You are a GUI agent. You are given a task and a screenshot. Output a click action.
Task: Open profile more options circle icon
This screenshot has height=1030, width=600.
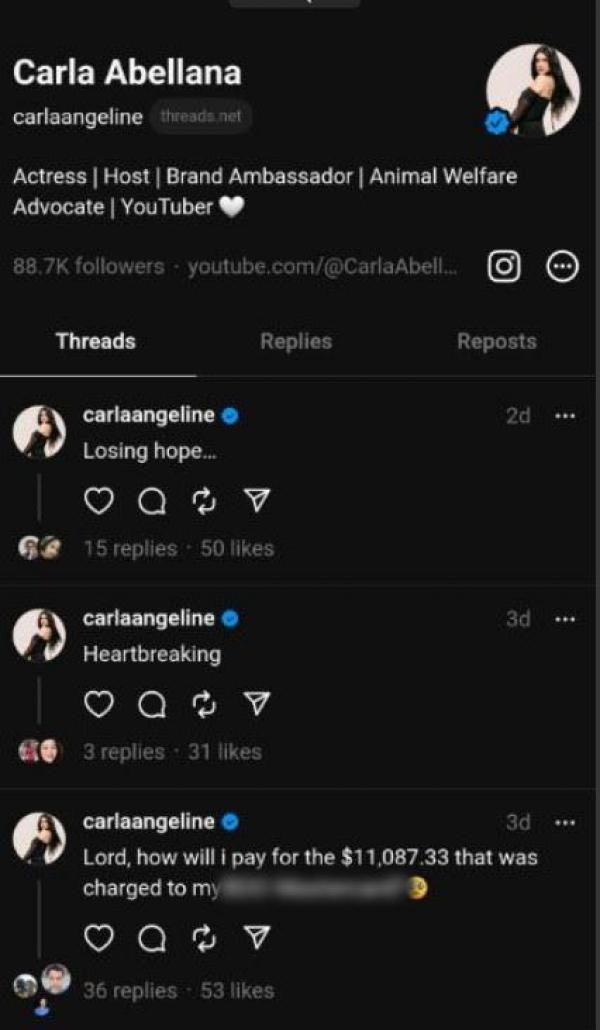click(563, 267)
